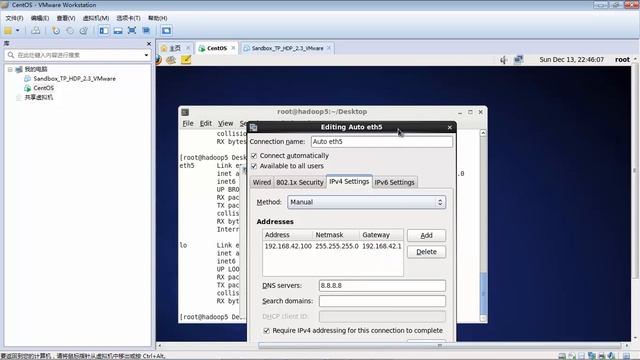
Task: Click the Address column header
Action: [x=288, y=235]
